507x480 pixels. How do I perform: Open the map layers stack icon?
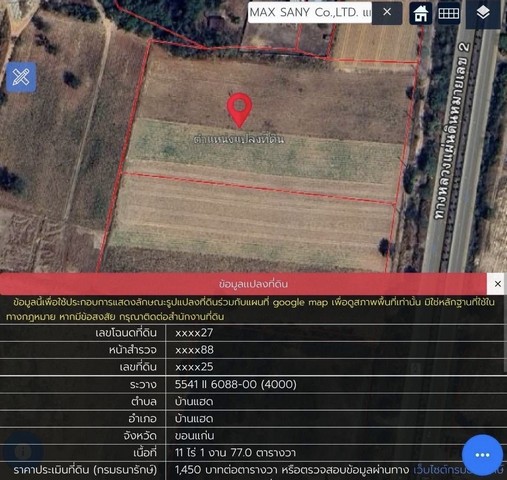point(483,14)
